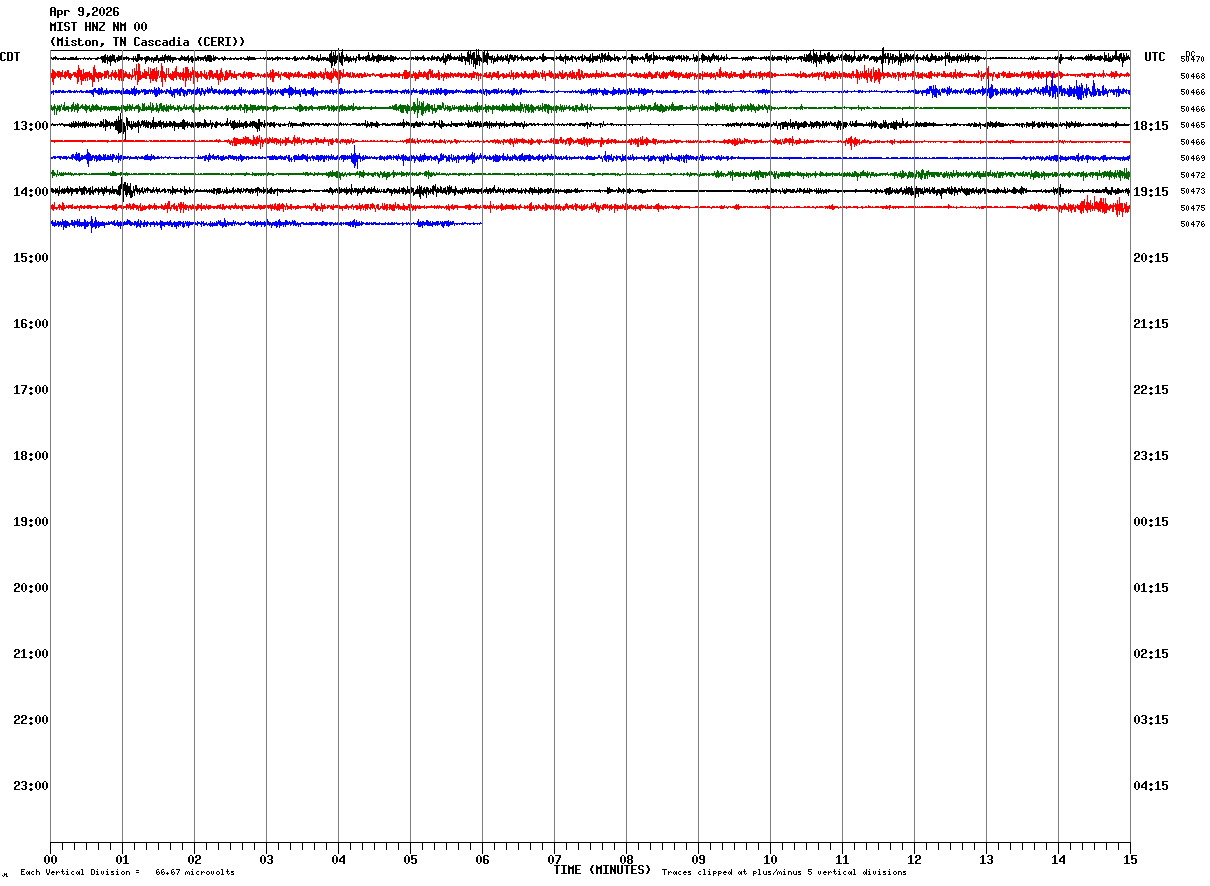Click the "21:00" CDT hour label
1210x886 pixels.
(x=31, y=654)
